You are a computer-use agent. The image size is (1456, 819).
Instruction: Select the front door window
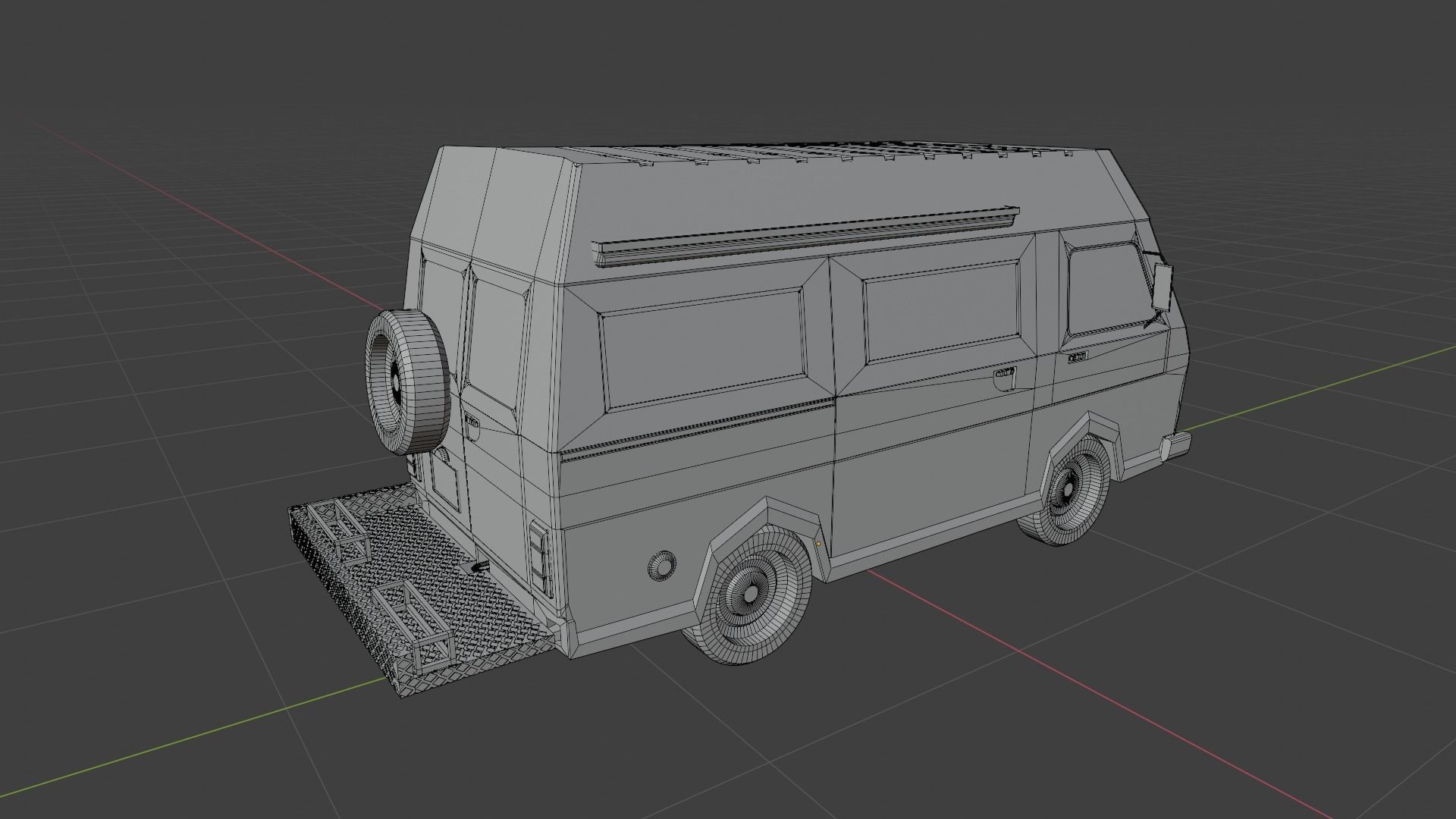[x=1109, y=290]
